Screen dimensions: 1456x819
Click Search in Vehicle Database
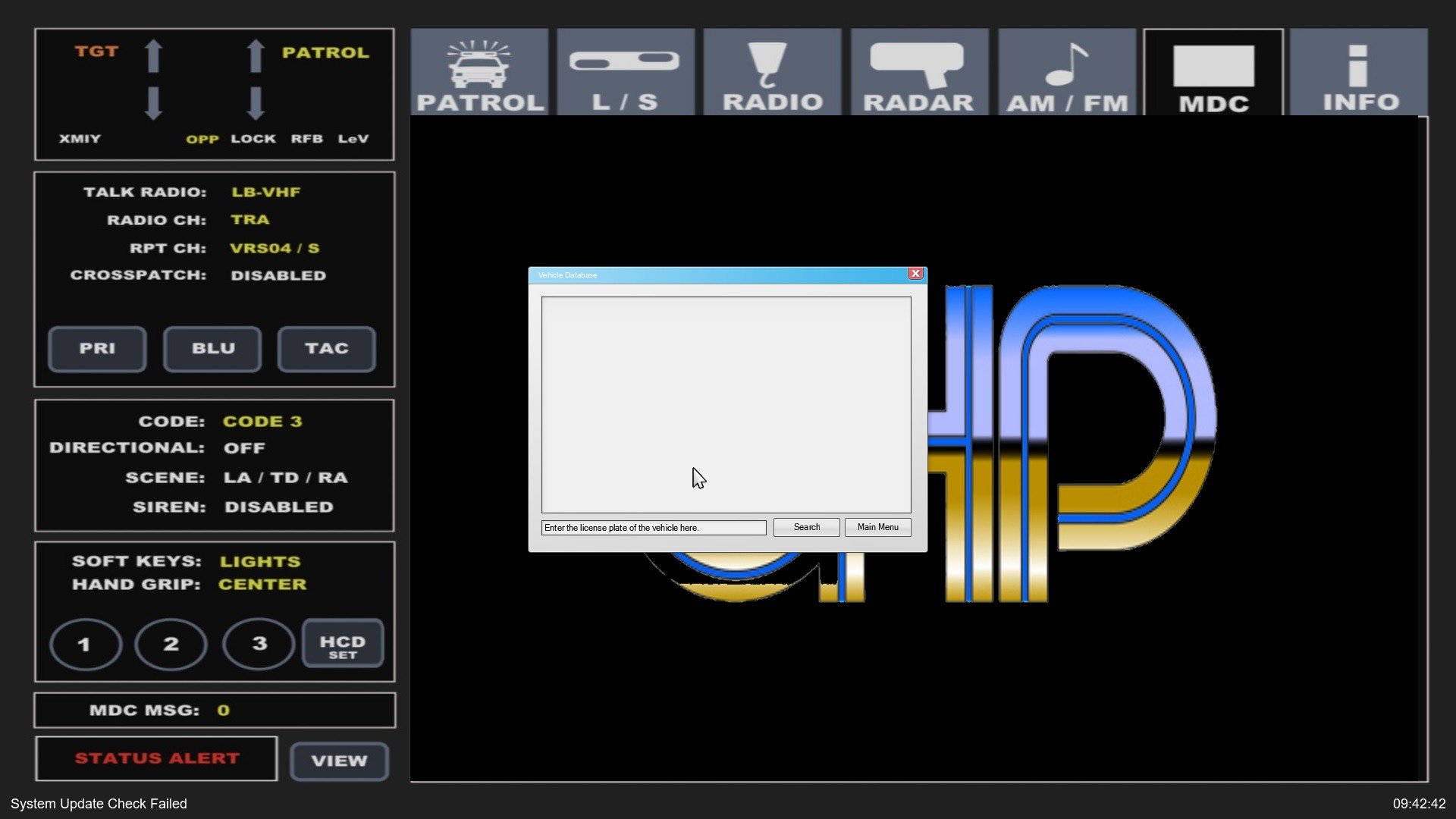(806, 527)
